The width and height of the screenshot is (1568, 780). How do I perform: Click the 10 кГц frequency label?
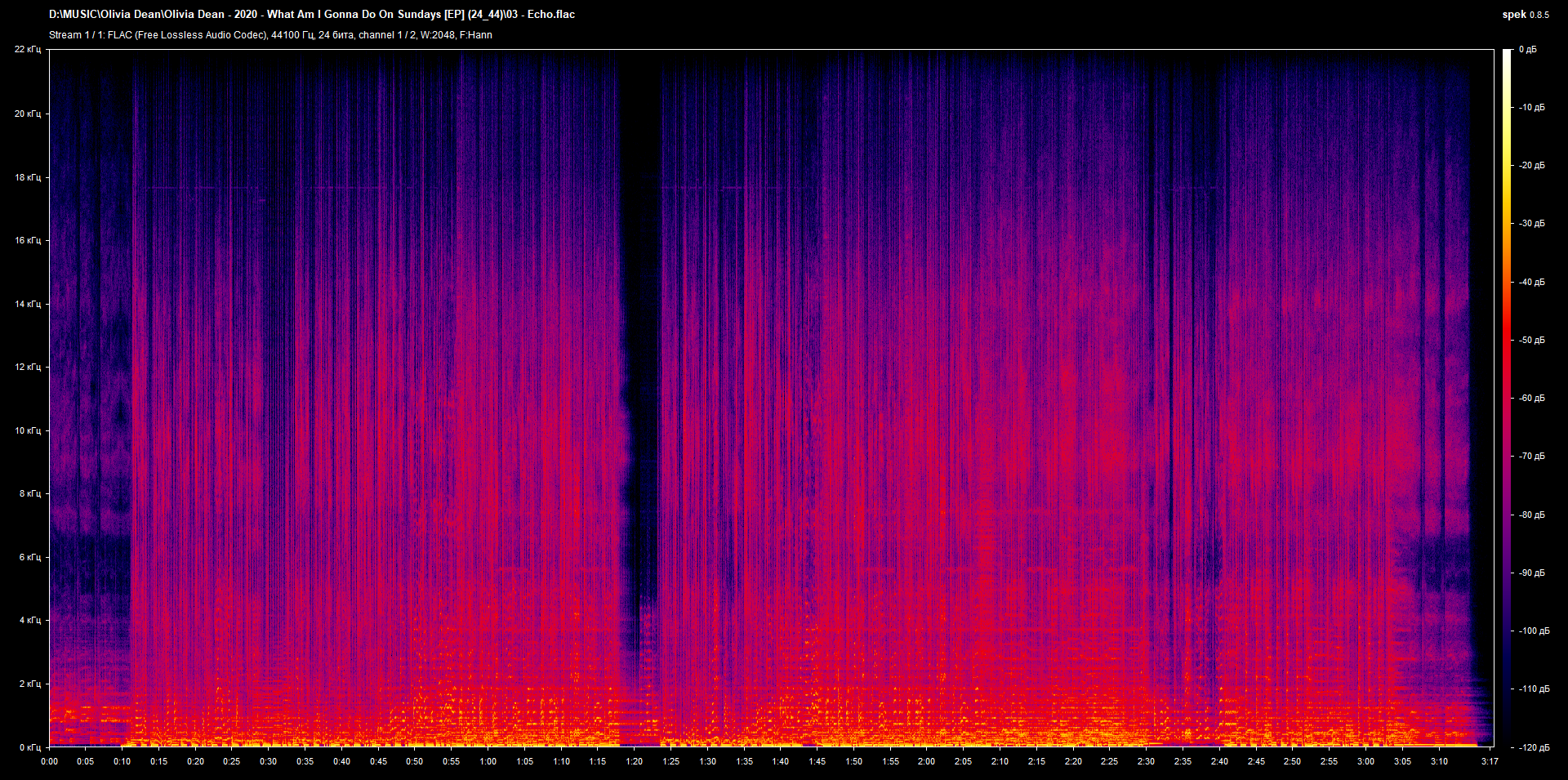pyautogui.click(x=28, y=430)
